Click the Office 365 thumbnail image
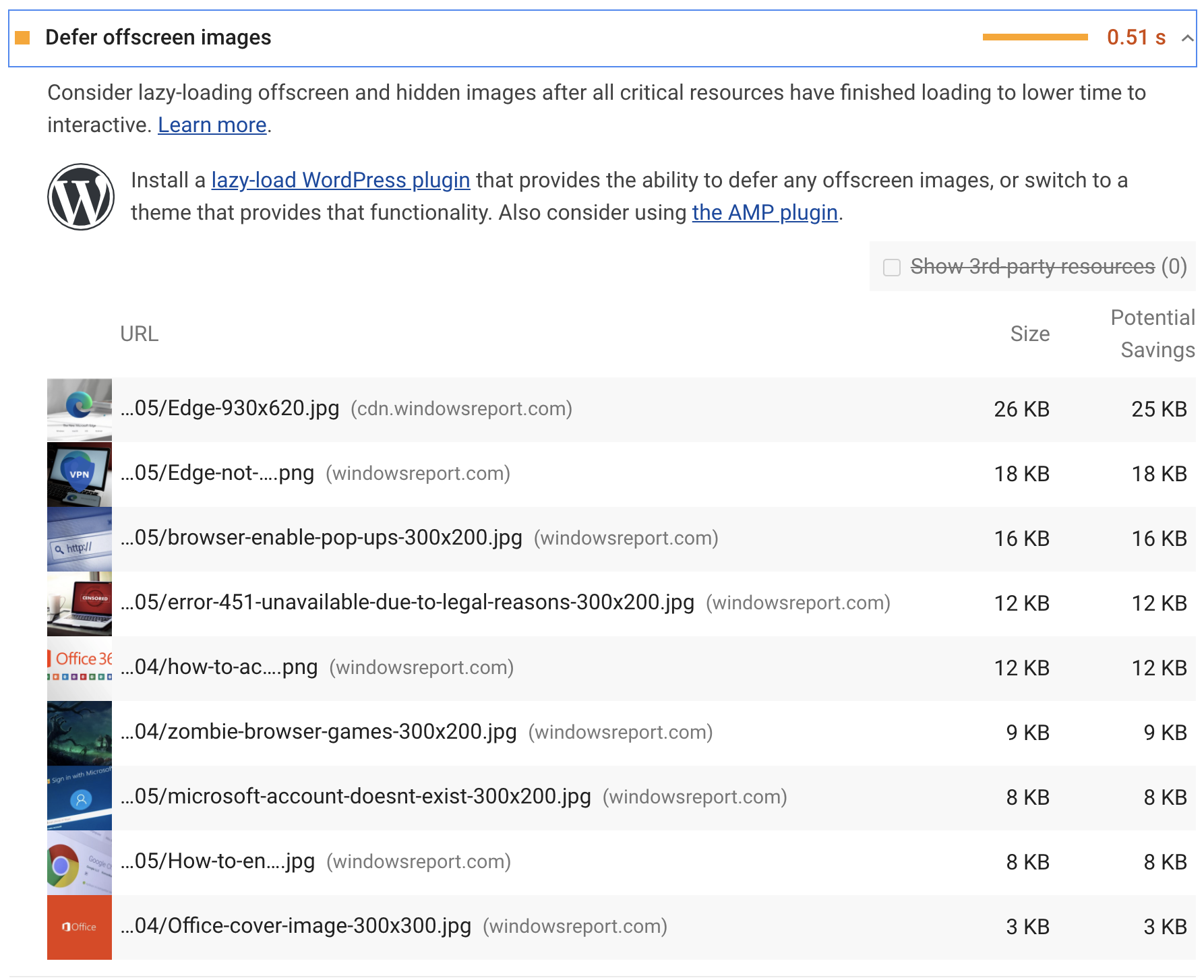The image size is (1204, 980). point(79,668)
